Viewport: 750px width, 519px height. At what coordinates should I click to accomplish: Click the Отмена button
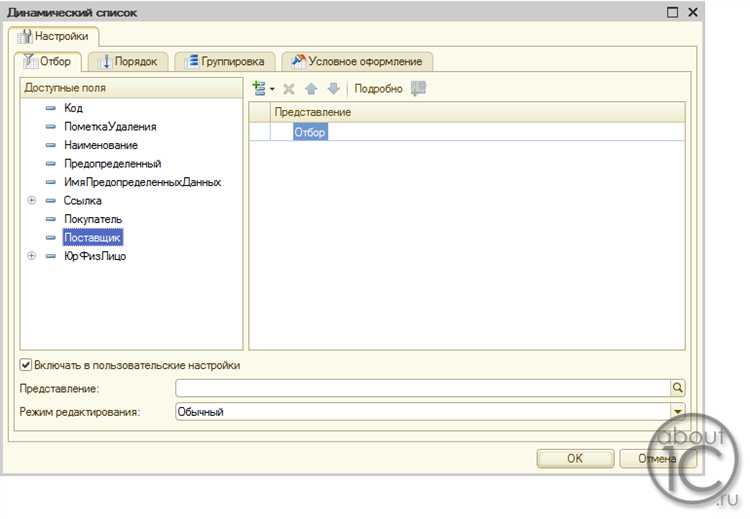click(x=657, y=458)
